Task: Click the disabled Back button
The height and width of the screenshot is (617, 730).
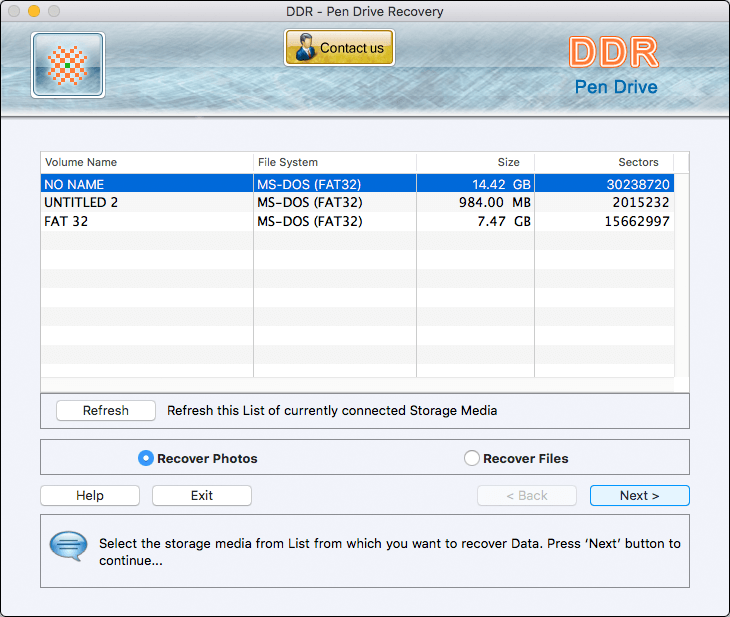Action: (x=527, y=495)
